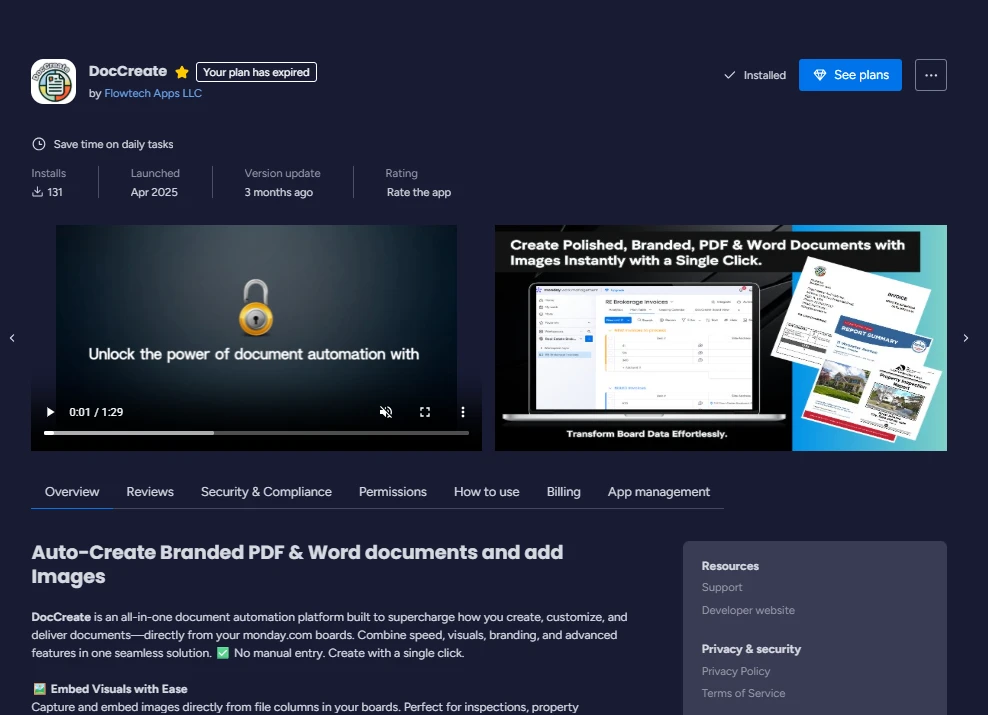Play the promo video

(x=50, y=412)
